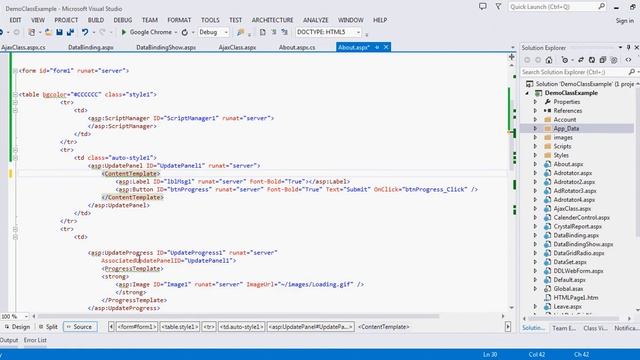640x360 pixels.
Task: Collapse the DemoClassExample project node
Action: click(527, 93)
